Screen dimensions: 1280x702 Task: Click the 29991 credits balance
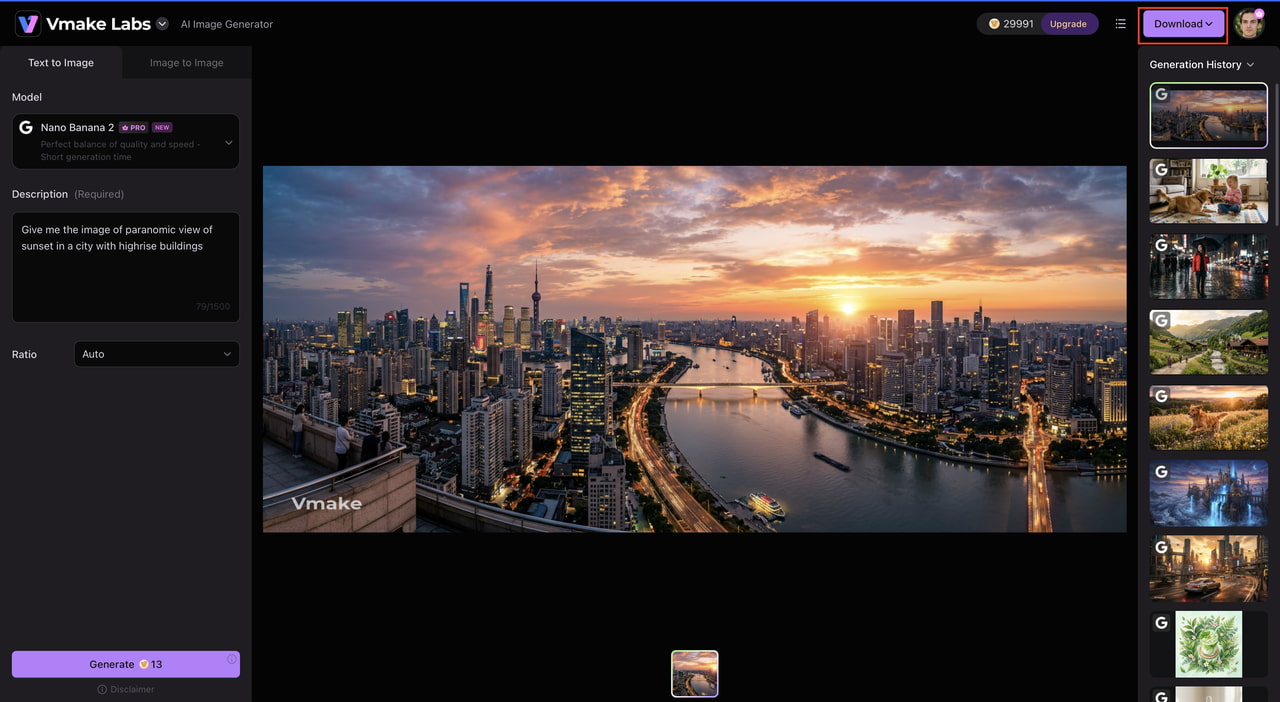(1018, 24)
